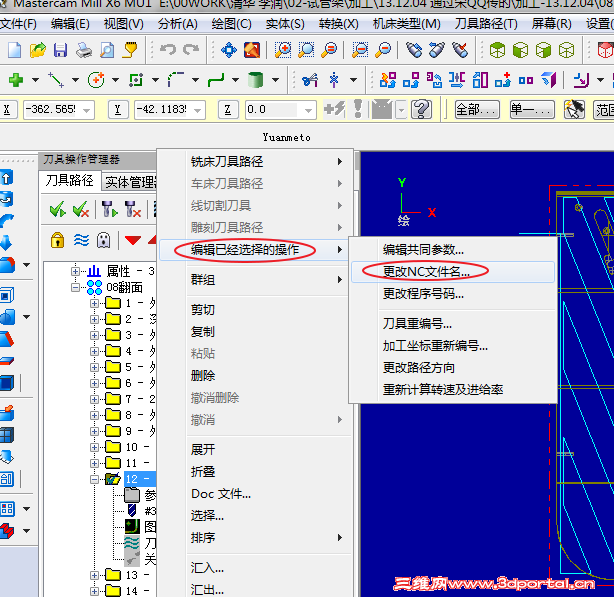Choose 更改程序号码... in submenu

[x=453, y=294]
